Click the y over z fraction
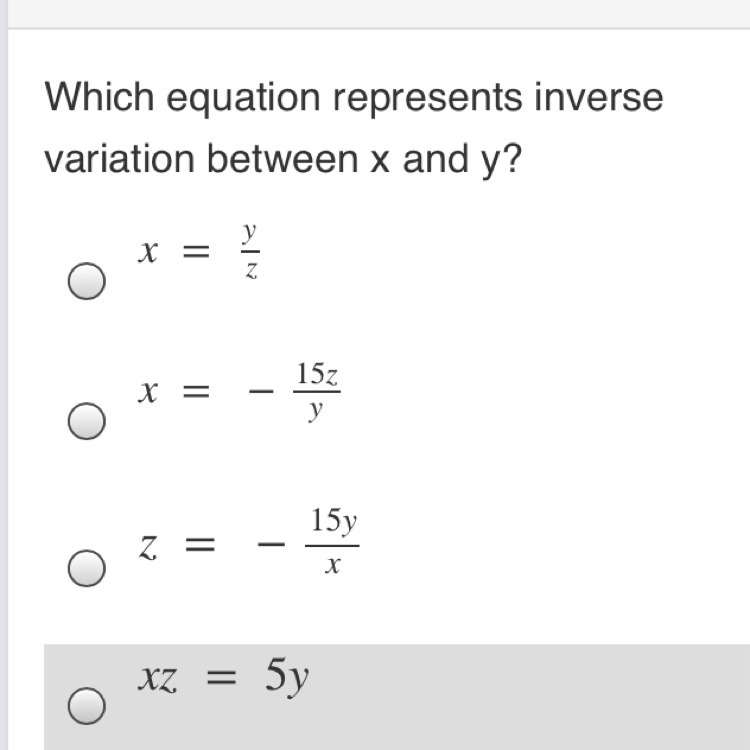This screenshot has width=750, height=750. tap(251, 252)
